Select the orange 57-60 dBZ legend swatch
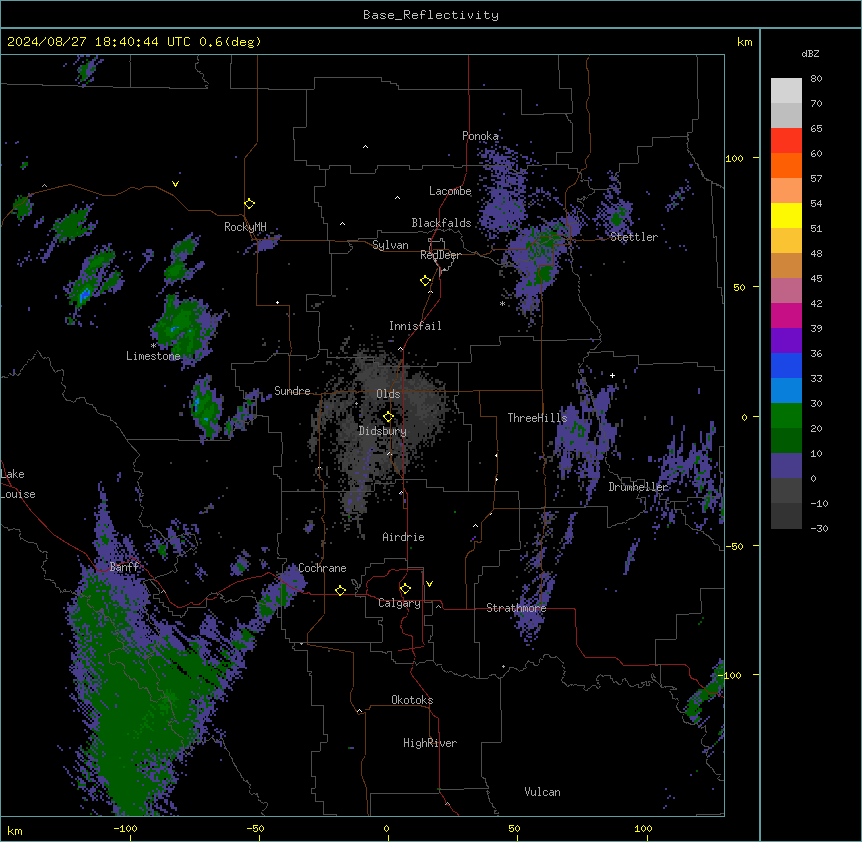 tap(786, 165)
